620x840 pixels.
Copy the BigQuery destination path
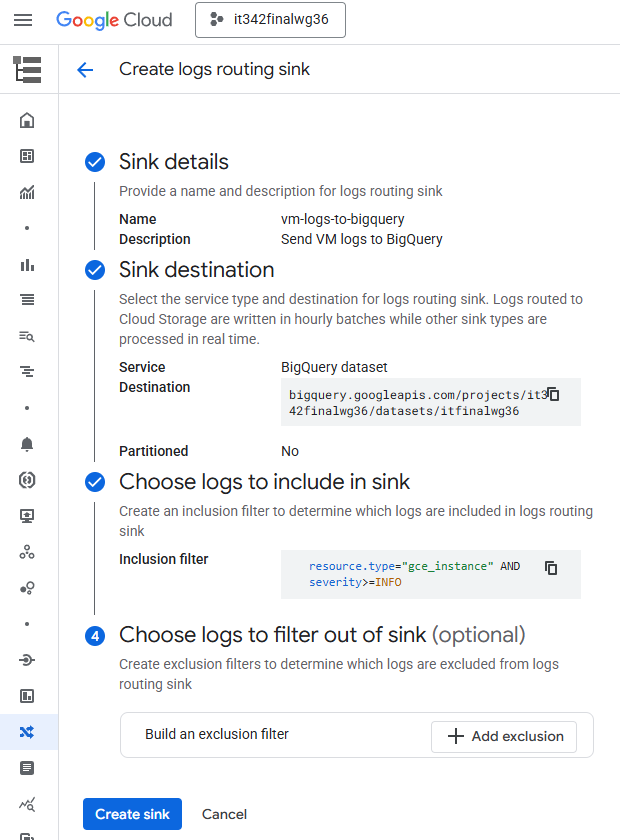[551, 394]
